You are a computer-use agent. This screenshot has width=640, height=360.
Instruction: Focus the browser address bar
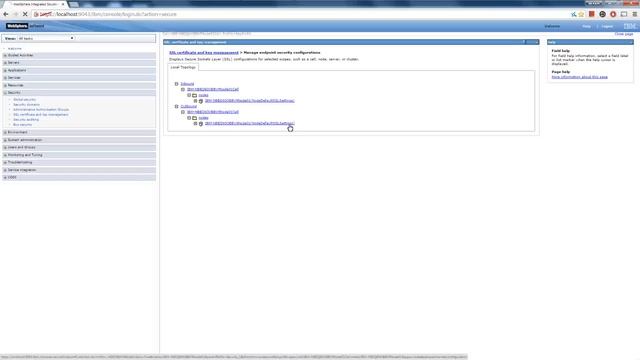pyautogui.click(x=300, y=14)
